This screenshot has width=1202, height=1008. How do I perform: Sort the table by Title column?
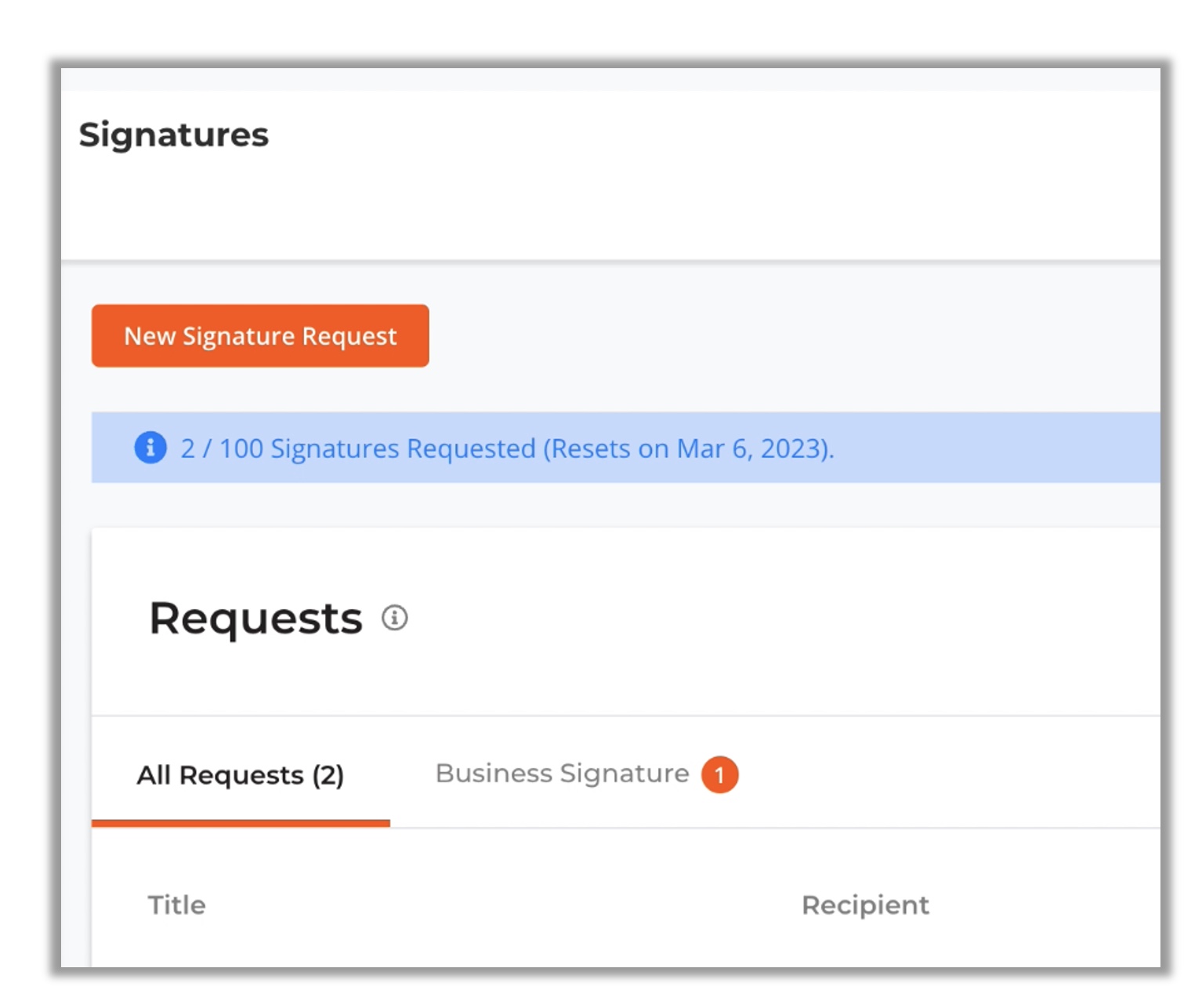pos(177,905)
